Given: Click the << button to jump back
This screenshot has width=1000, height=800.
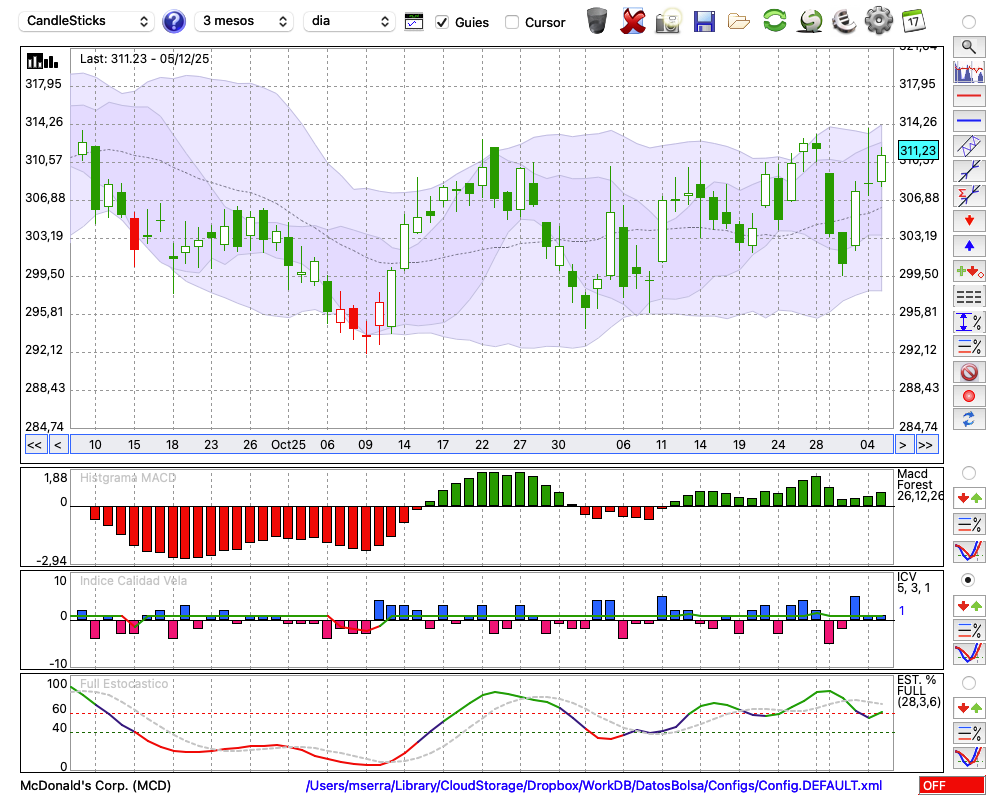Looking at the screenshot, I should pyautogui.click(x=34, y=445).
